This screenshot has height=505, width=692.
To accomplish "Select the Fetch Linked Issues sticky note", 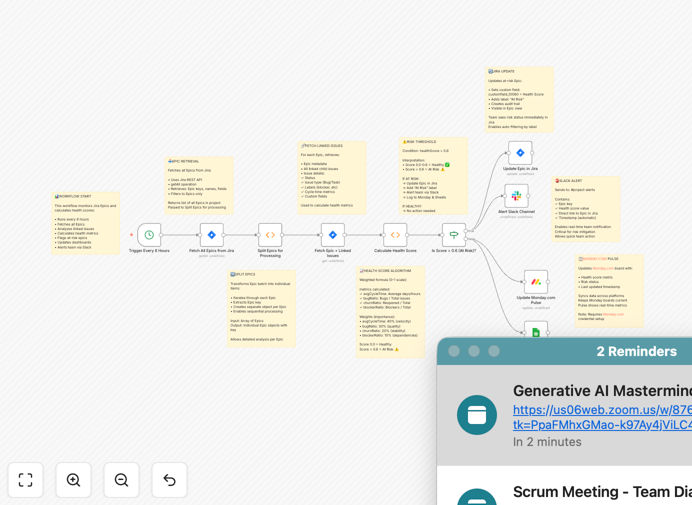I will (x=332, y=177).
